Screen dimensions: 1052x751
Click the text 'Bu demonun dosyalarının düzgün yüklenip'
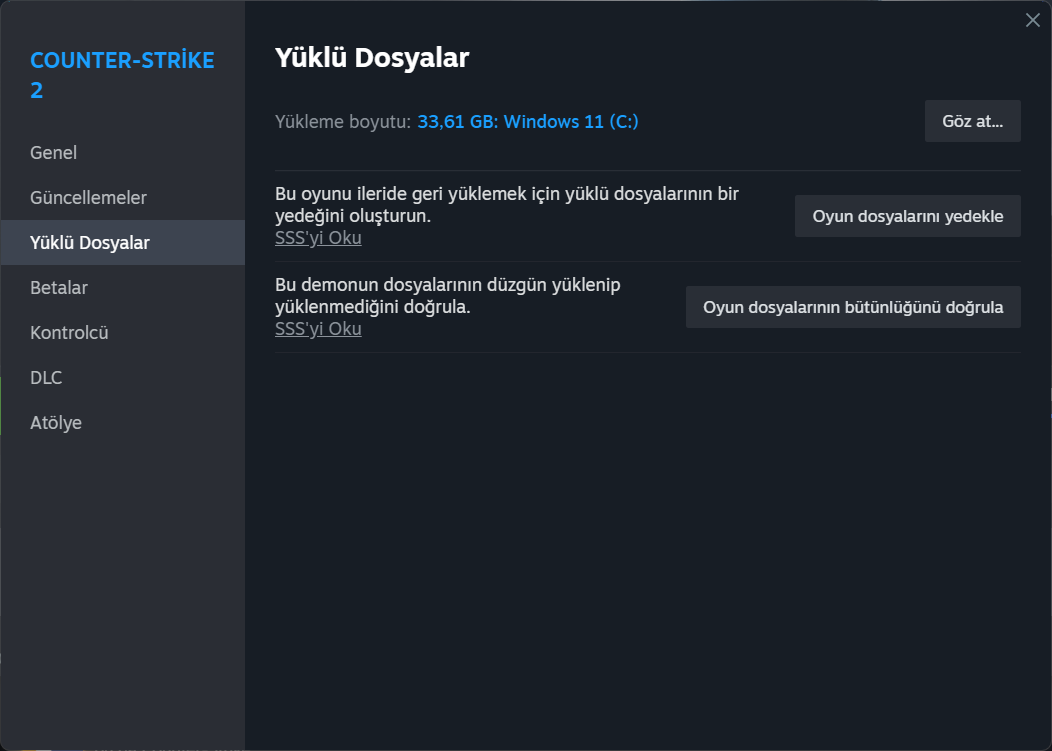click(x=448, y=285)
